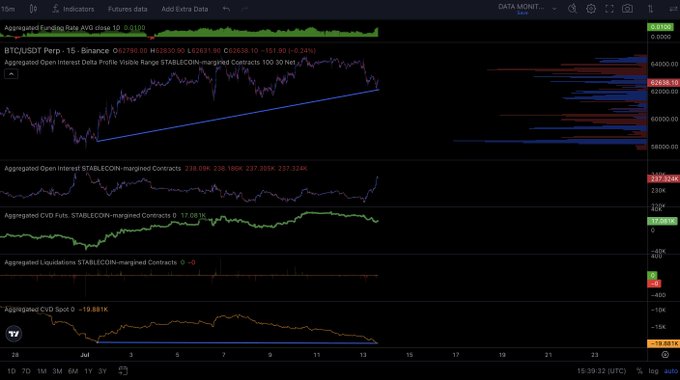
Task: Set the range to 7D
Action: [x=26, y=371]
